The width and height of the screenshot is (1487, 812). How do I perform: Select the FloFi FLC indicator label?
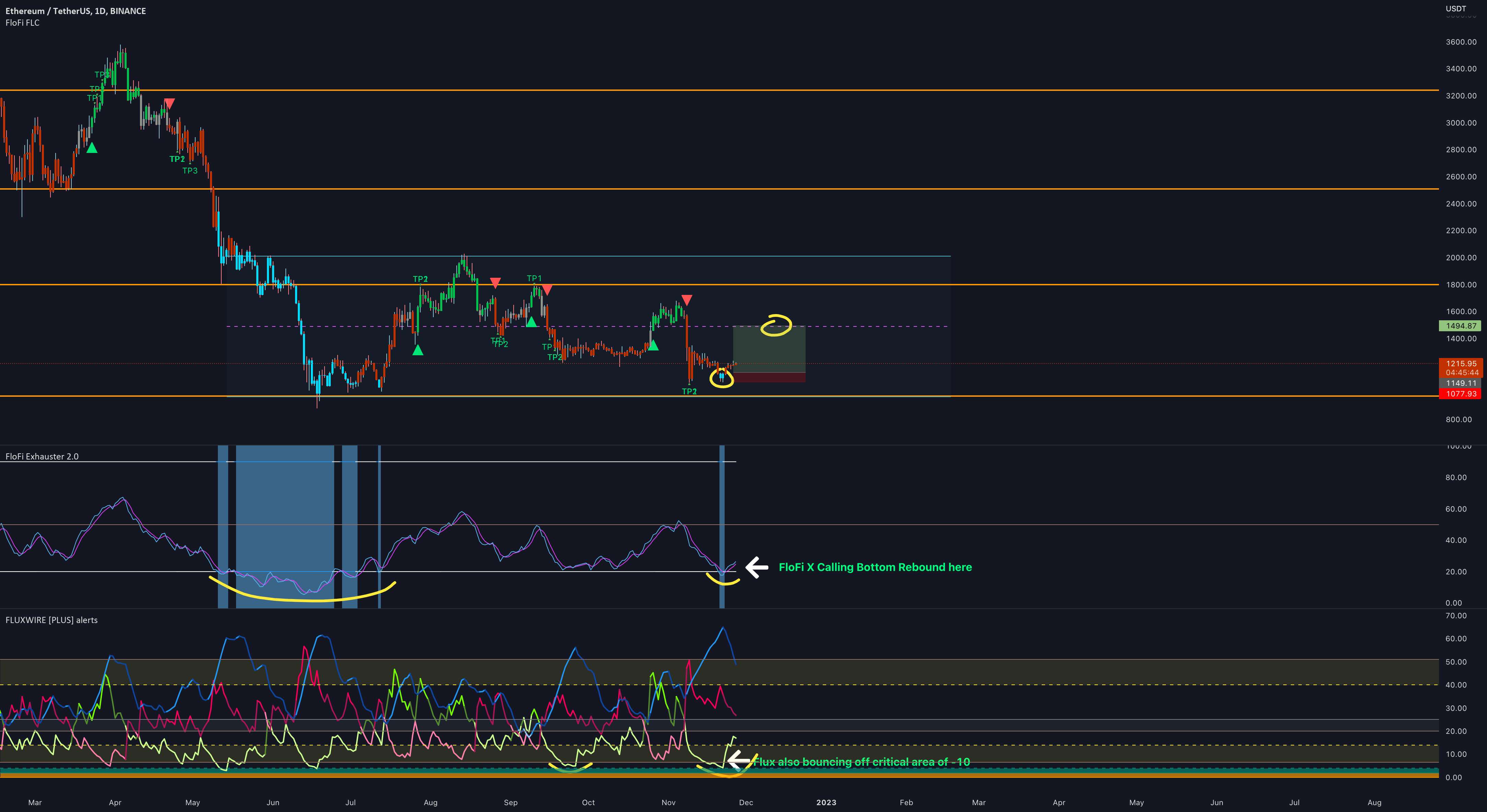tap(23, 23)
